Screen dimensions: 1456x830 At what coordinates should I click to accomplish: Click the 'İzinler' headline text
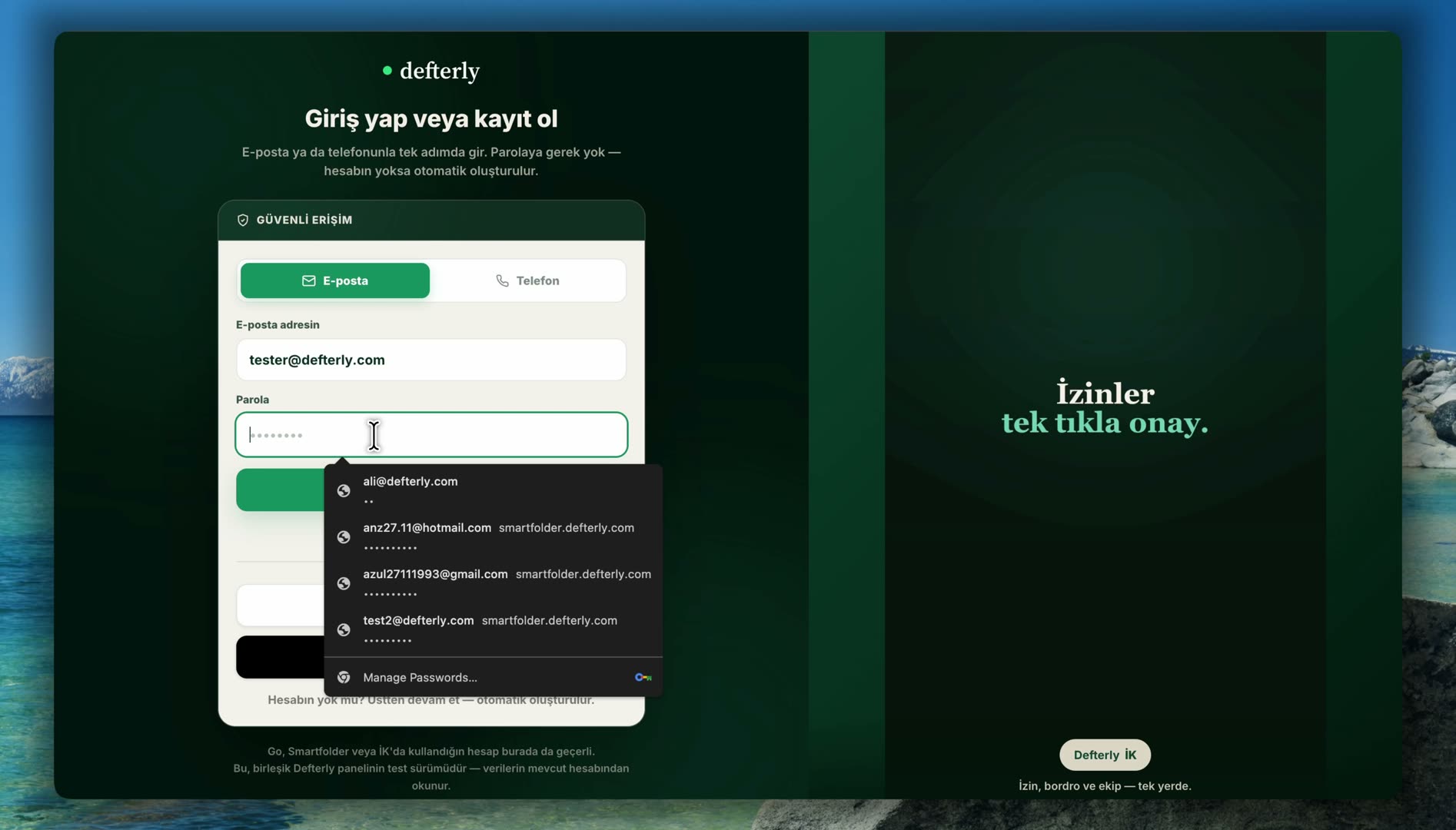pos(1105,393)
